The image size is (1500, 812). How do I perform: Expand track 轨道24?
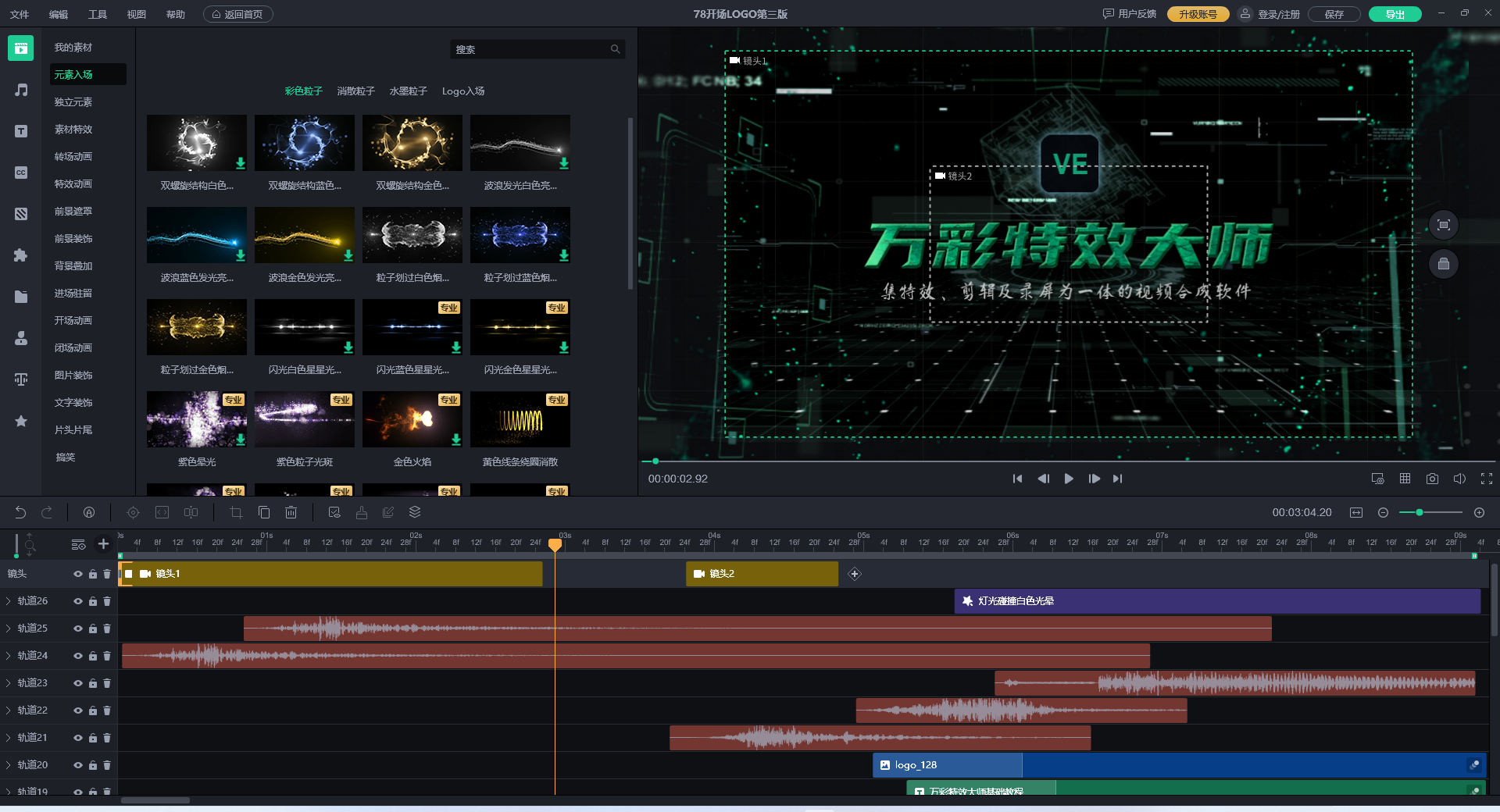pos(9,656)
